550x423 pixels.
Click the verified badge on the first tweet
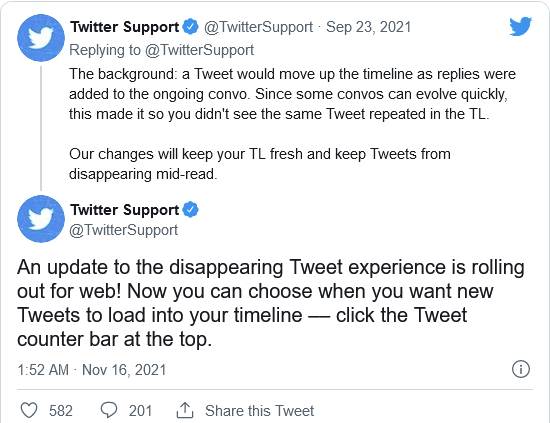(191, 27)
